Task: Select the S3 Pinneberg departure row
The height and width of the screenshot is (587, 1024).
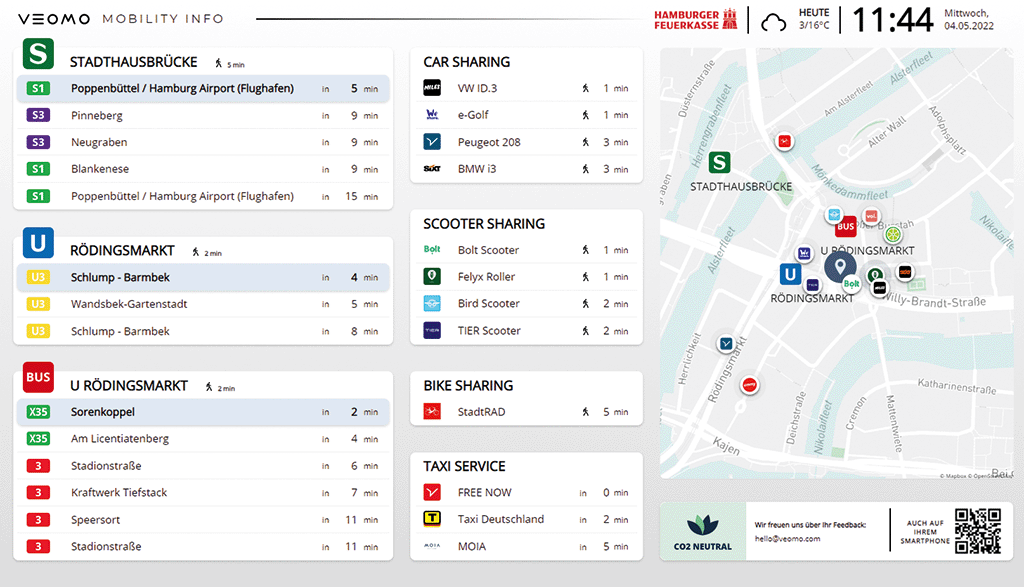Action: [203, 116]
